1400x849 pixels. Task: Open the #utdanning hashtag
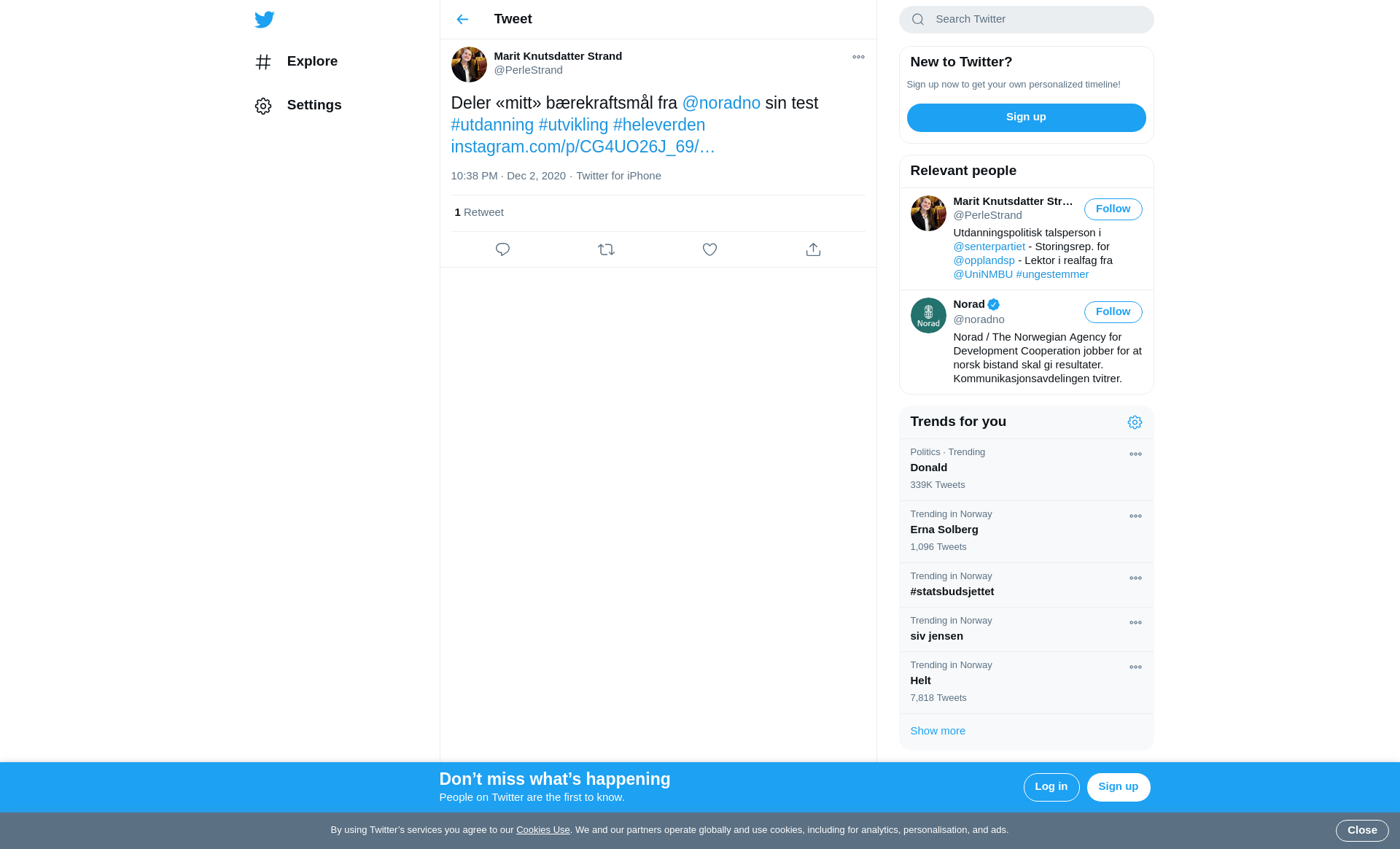[492, 125]
